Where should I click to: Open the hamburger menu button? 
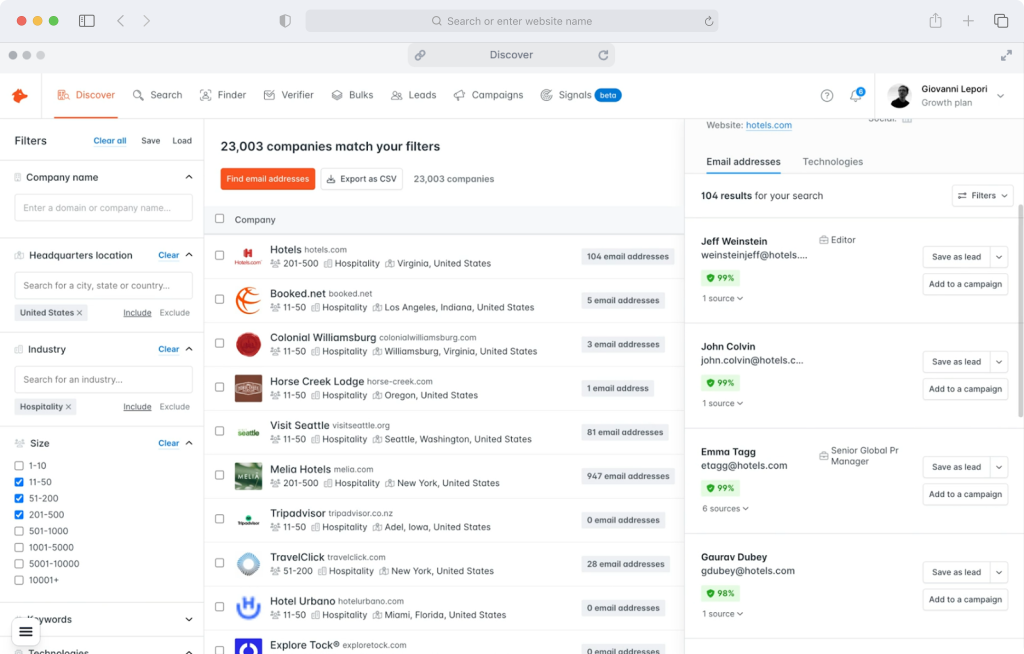[x=25, y=631]
